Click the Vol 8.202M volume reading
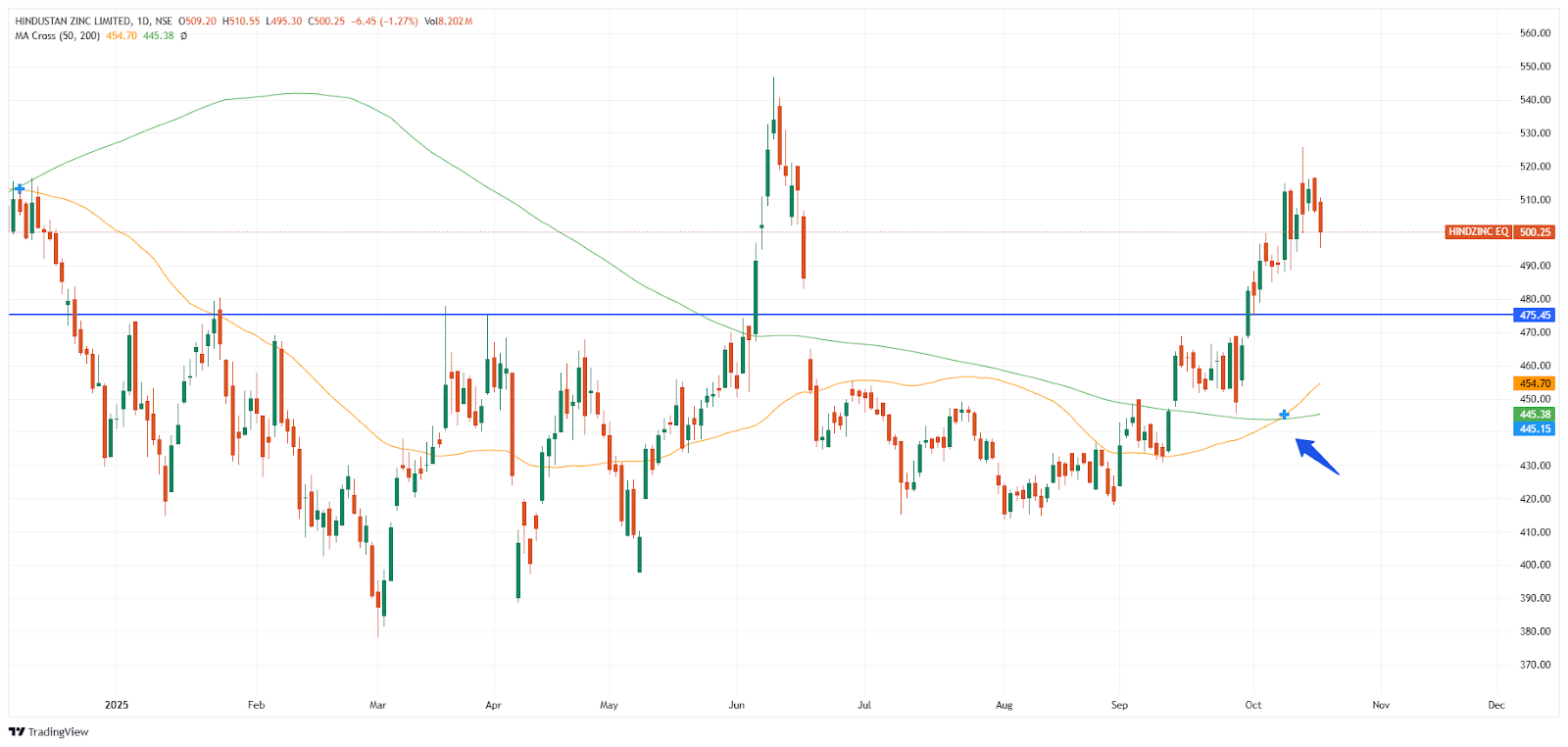 (x=448, y=21)
